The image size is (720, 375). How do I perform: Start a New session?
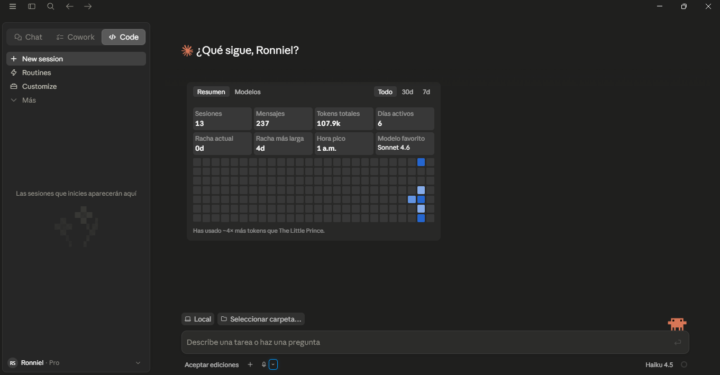(76, 59)
